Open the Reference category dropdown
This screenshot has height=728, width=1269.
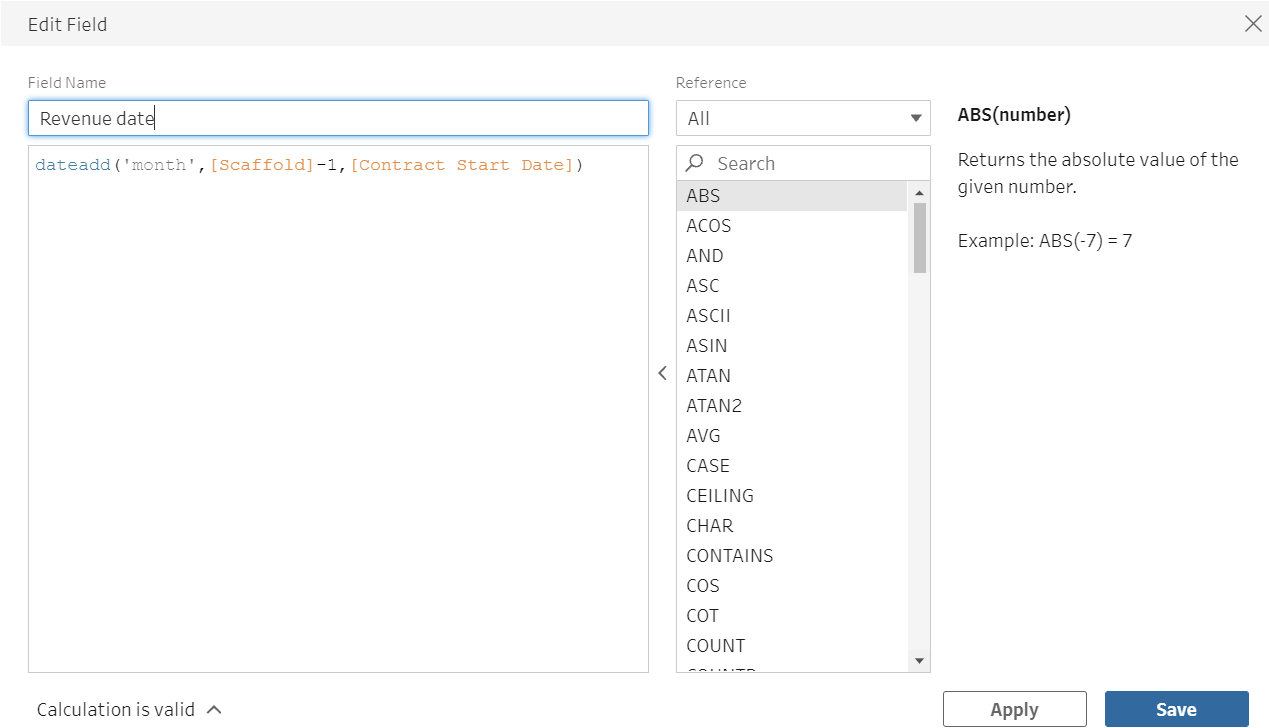[803, 118]
